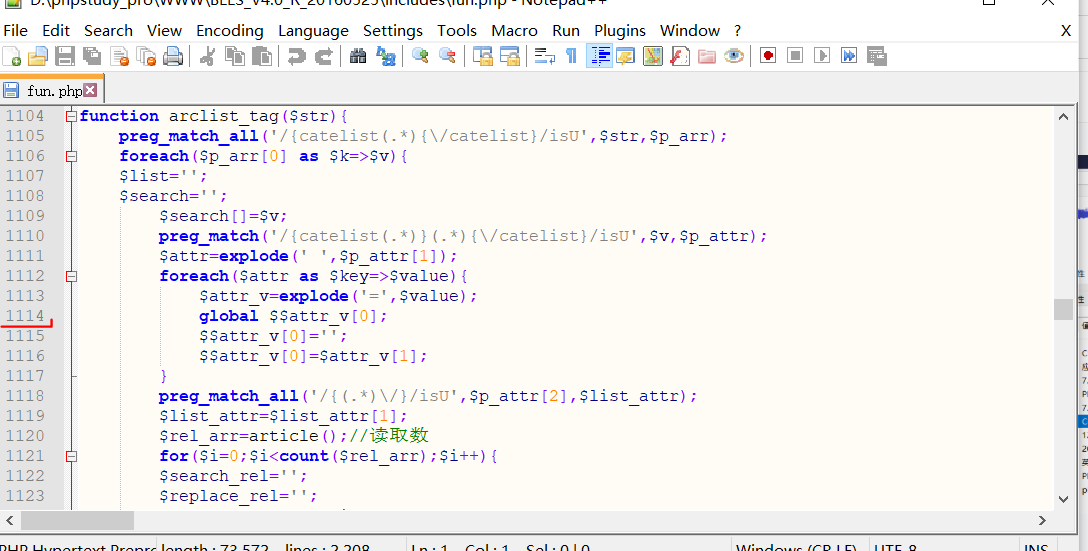The height and width of the screenshot is (551, 1088).
Task: Create a new file with New icon
Action: (12, 56)
